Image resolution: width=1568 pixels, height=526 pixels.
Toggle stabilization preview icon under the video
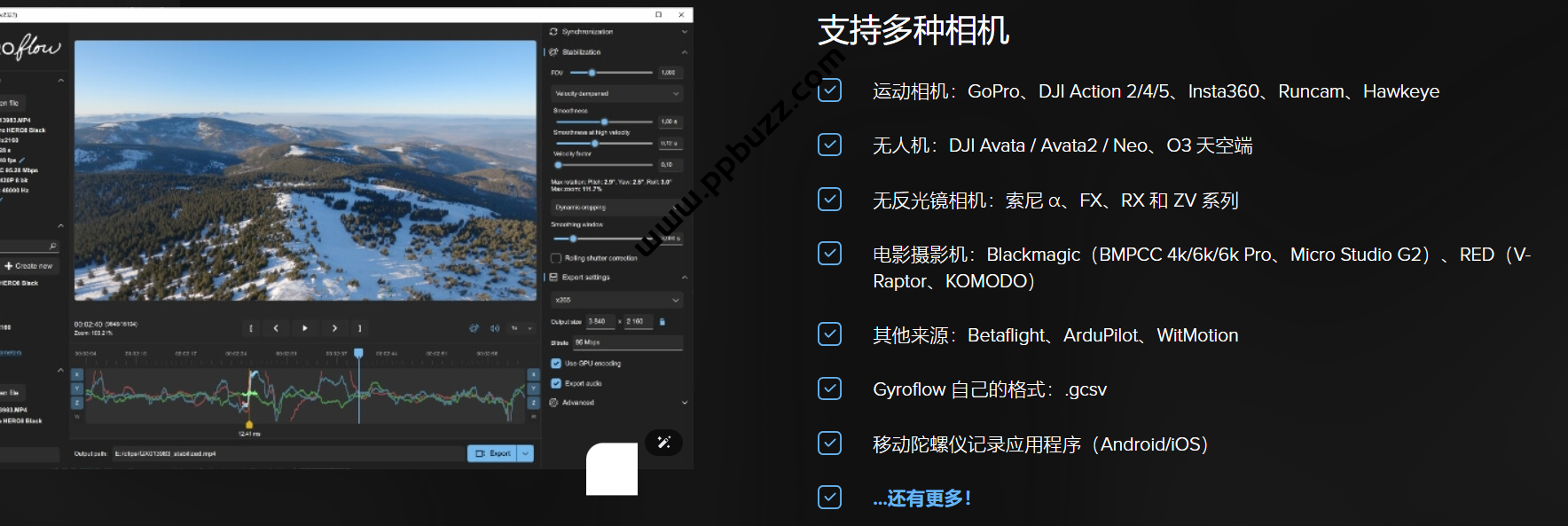click(474, 328)
